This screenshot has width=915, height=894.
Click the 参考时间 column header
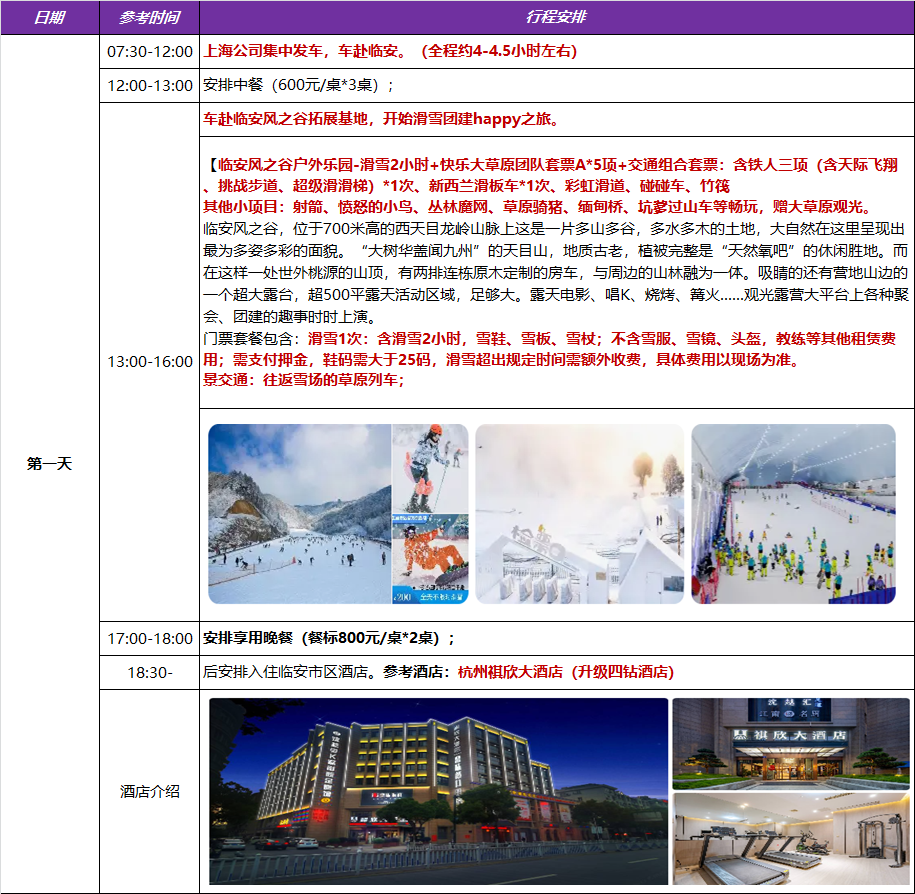149,17
